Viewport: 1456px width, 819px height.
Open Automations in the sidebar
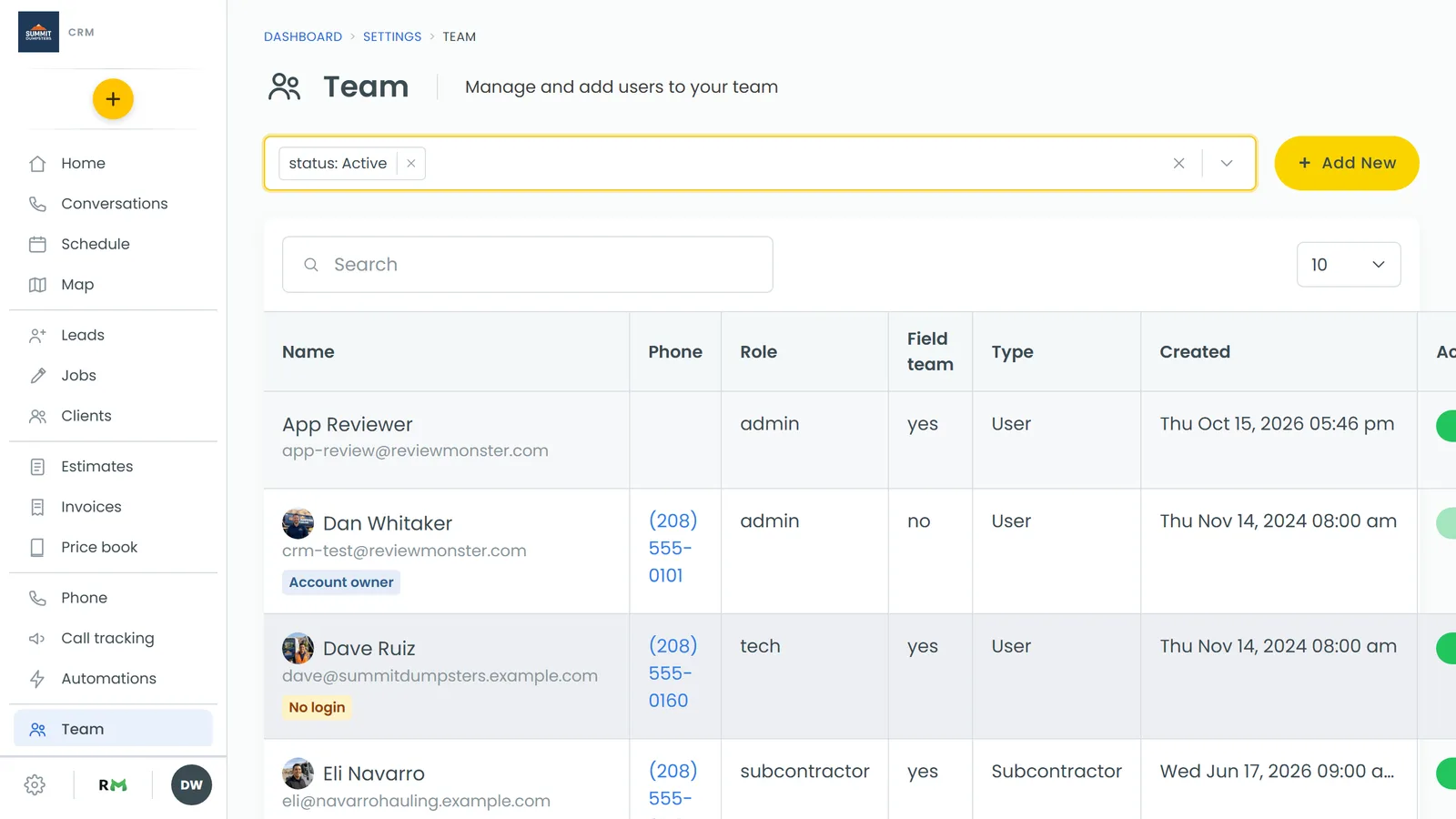[x=113, y=679]
